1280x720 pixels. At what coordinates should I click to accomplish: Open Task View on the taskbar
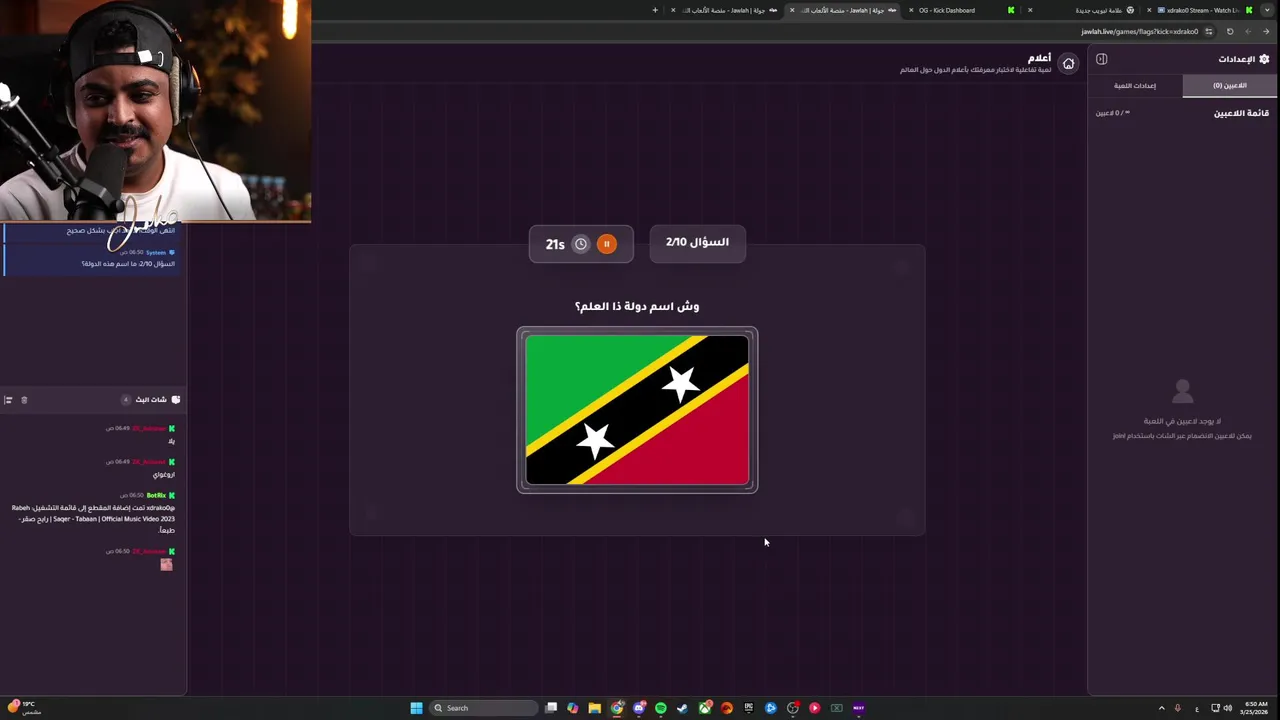pyautogui.click(x=551, y=708)
